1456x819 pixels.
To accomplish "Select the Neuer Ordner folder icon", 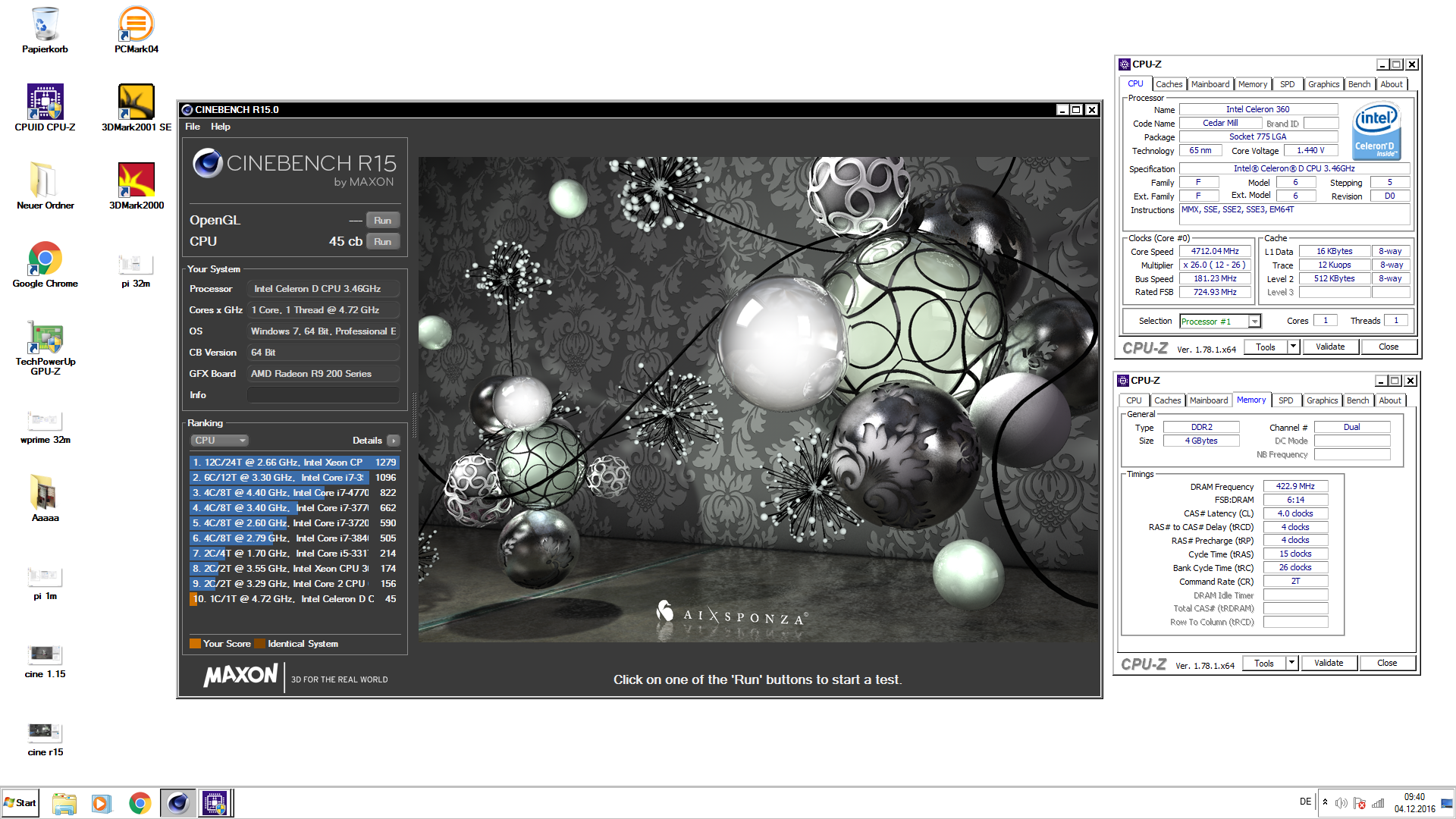I will click(x=45, y=186).
